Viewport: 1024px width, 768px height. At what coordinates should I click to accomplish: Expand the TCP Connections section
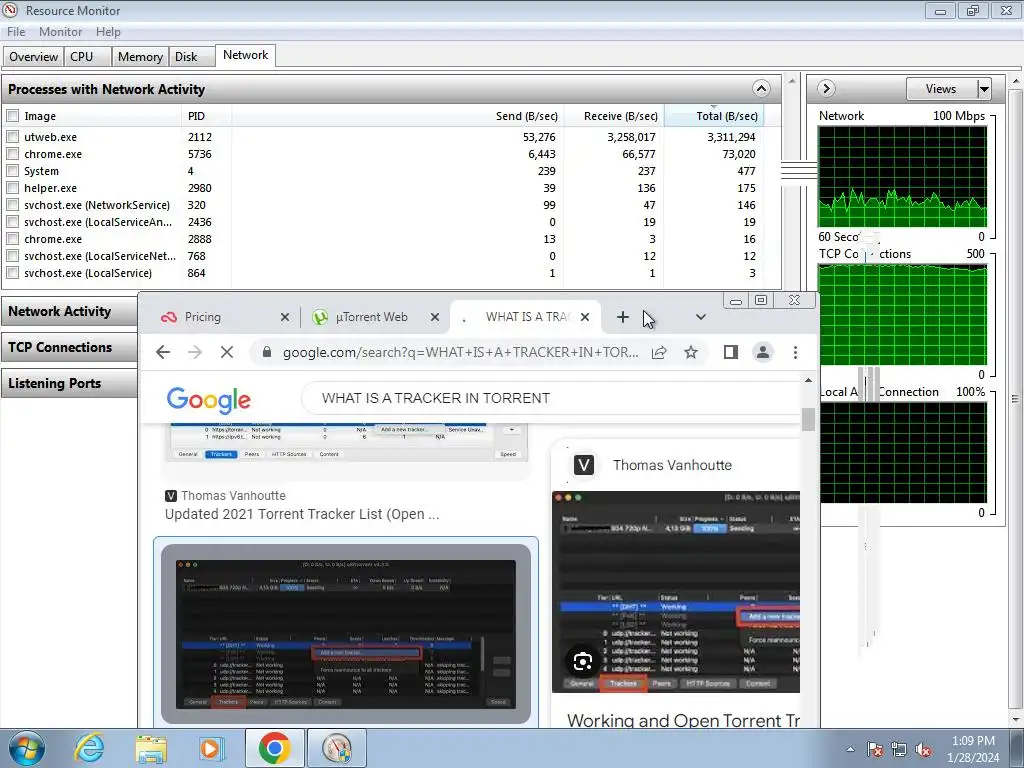(x=69, y=347)
